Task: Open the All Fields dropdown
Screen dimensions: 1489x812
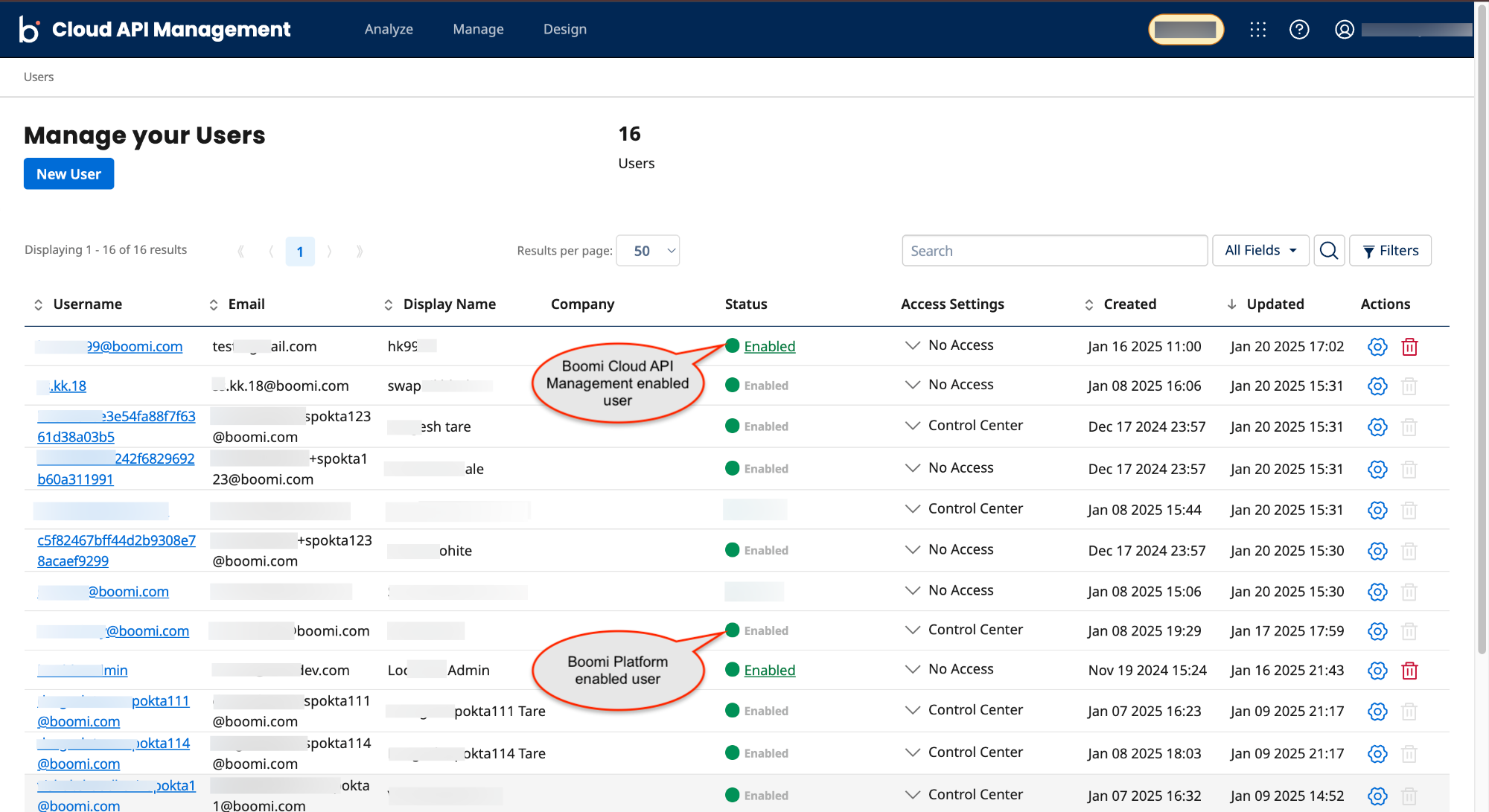Action: 1260,251
